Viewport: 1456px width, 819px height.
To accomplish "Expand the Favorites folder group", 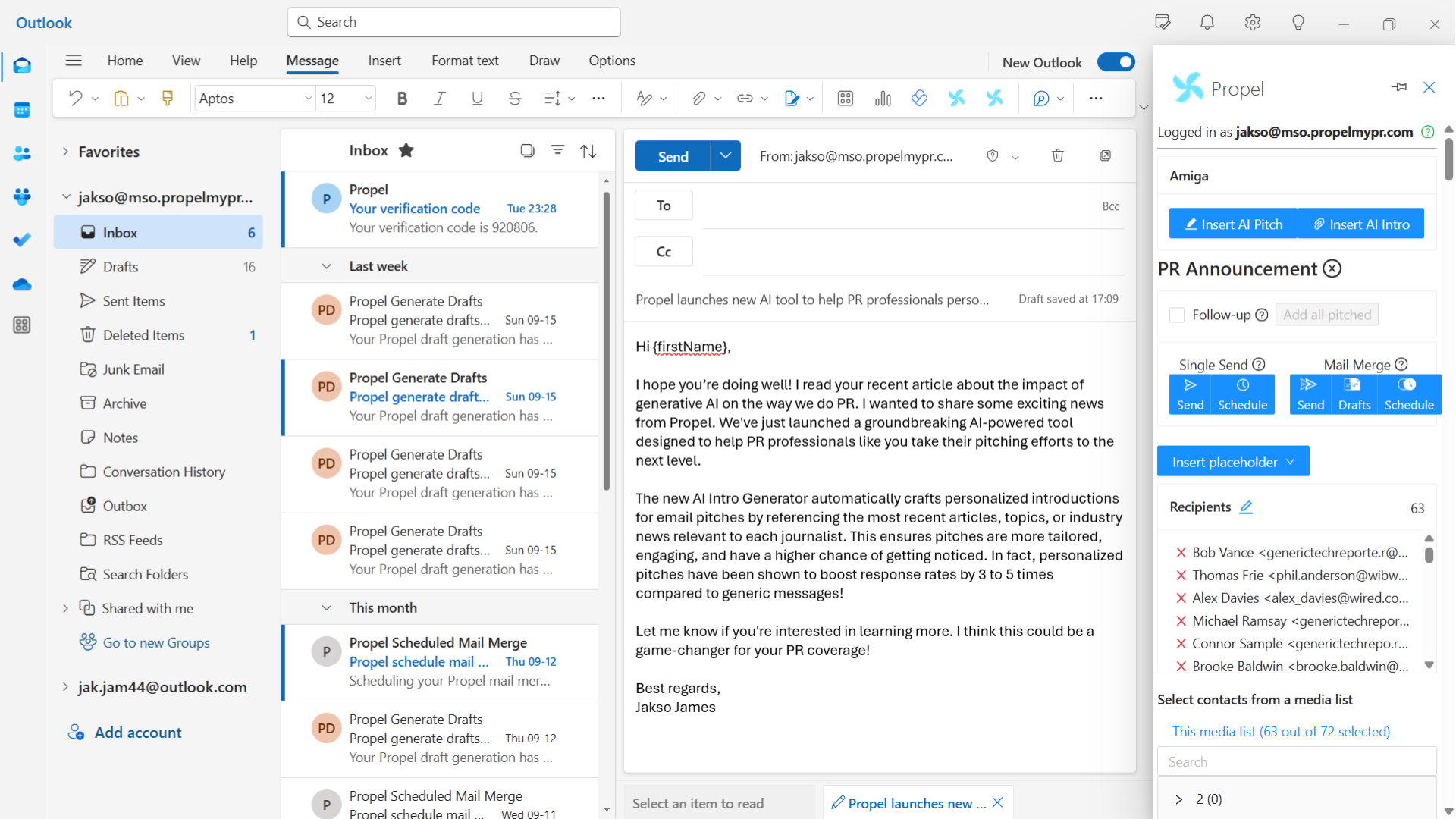I will (x=65, y=152).
